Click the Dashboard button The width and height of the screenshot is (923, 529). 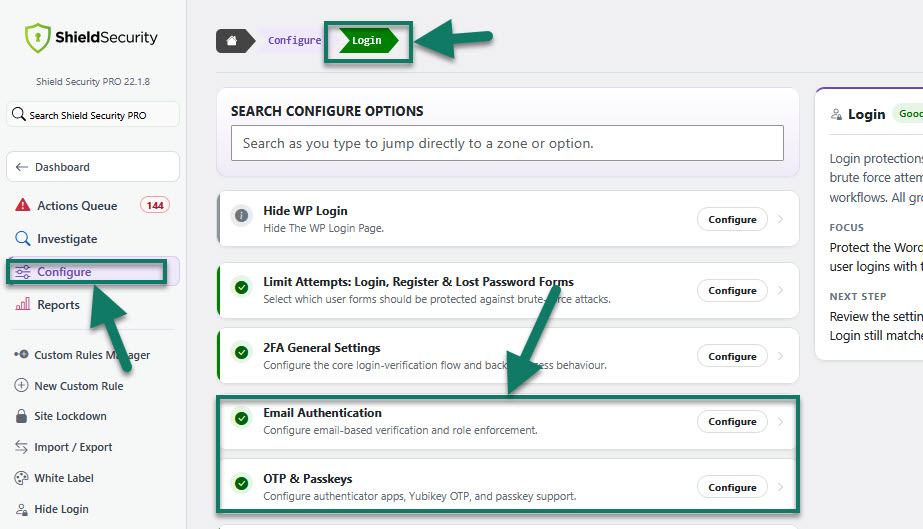pyautogui.click(x=93, y=167)
